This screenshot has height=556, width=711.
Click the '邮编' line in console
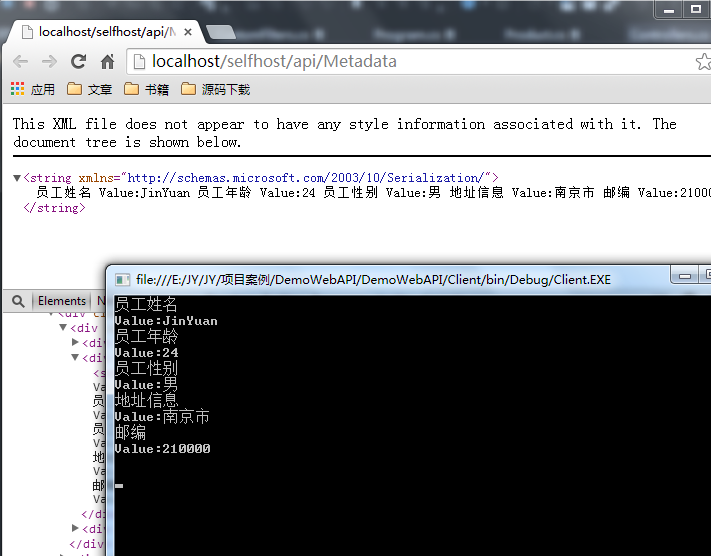tap(130, 433)
